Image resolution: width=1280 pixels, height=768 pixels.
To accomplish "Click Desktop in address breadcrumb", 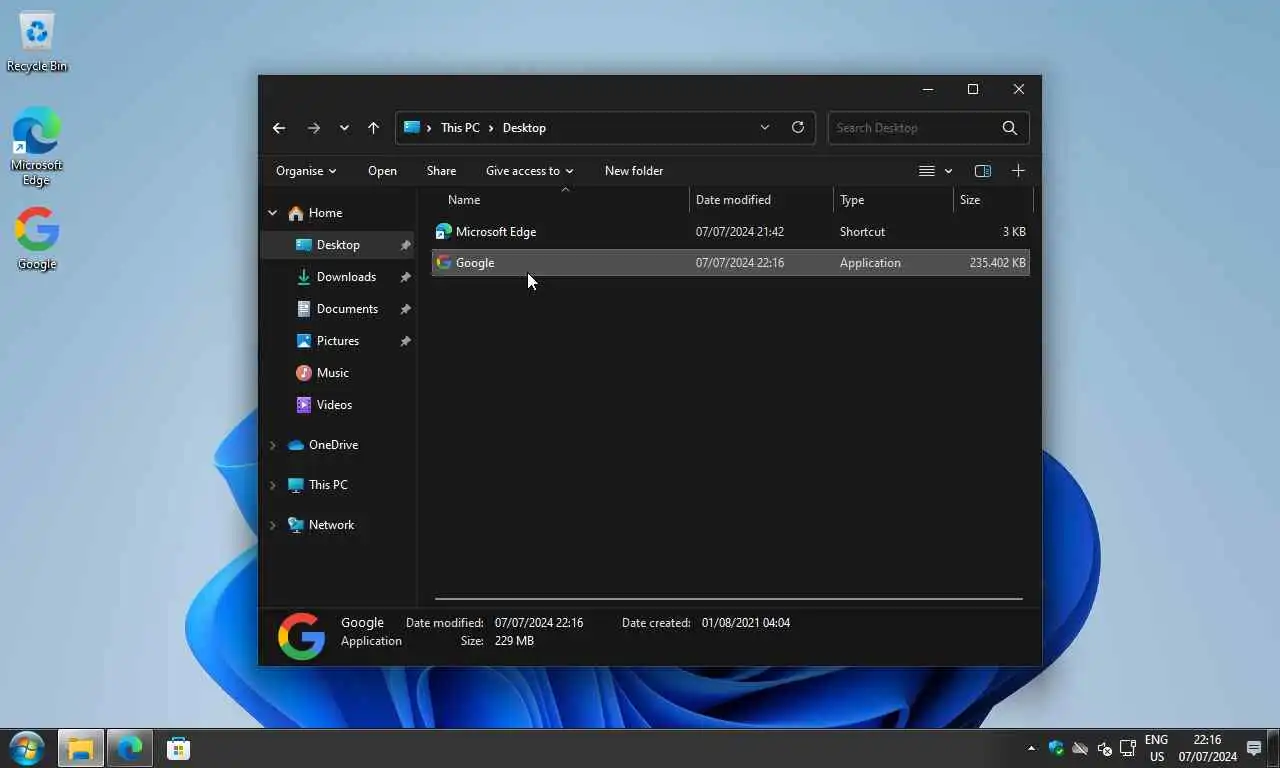I will [x=524, y=128].
